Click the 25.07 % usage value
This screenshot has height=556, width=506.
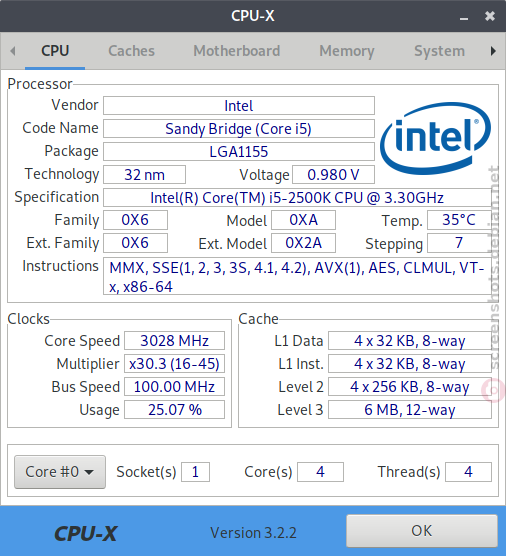coord(174,410)
